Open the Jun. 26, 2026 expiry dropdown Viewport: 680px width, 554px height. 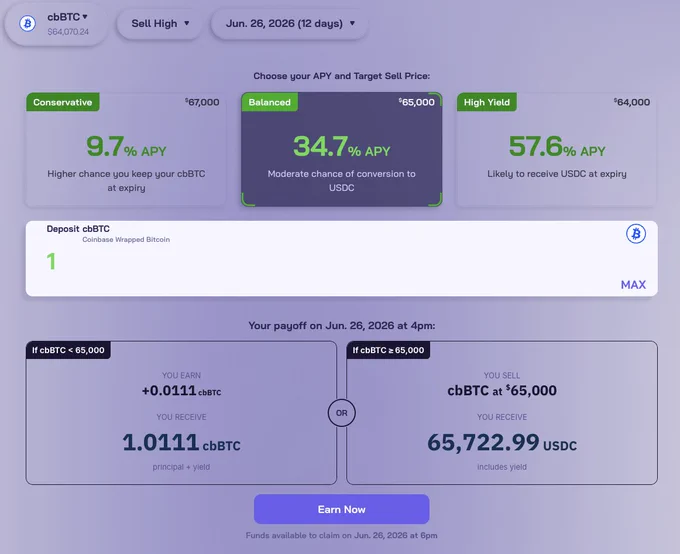pos(290,23)
